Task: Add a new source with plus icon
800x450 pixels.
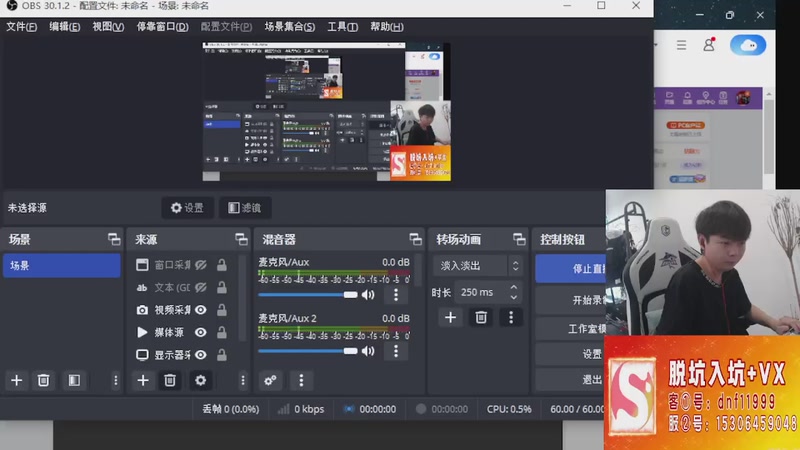Action: tap(143, 380)
